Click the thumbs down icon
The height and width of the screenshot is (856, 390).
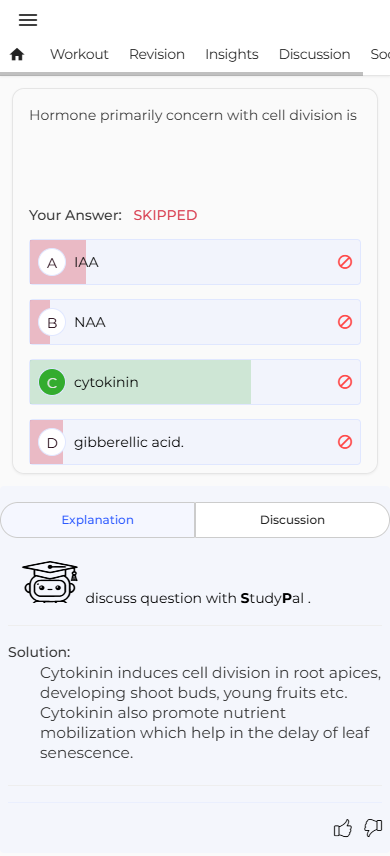[373, 828]
